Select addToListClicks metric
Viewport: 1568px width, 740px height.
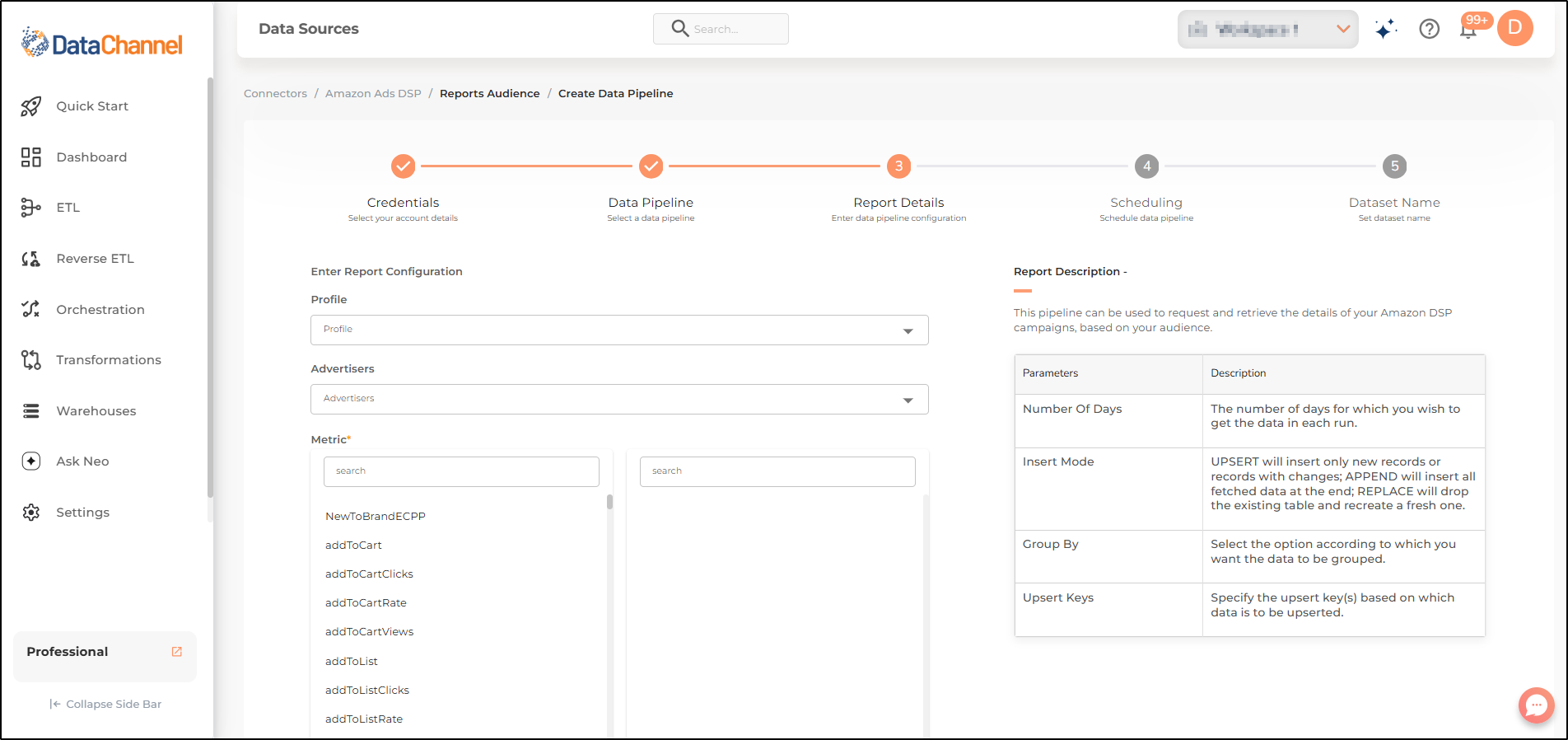tap(367, 691)
